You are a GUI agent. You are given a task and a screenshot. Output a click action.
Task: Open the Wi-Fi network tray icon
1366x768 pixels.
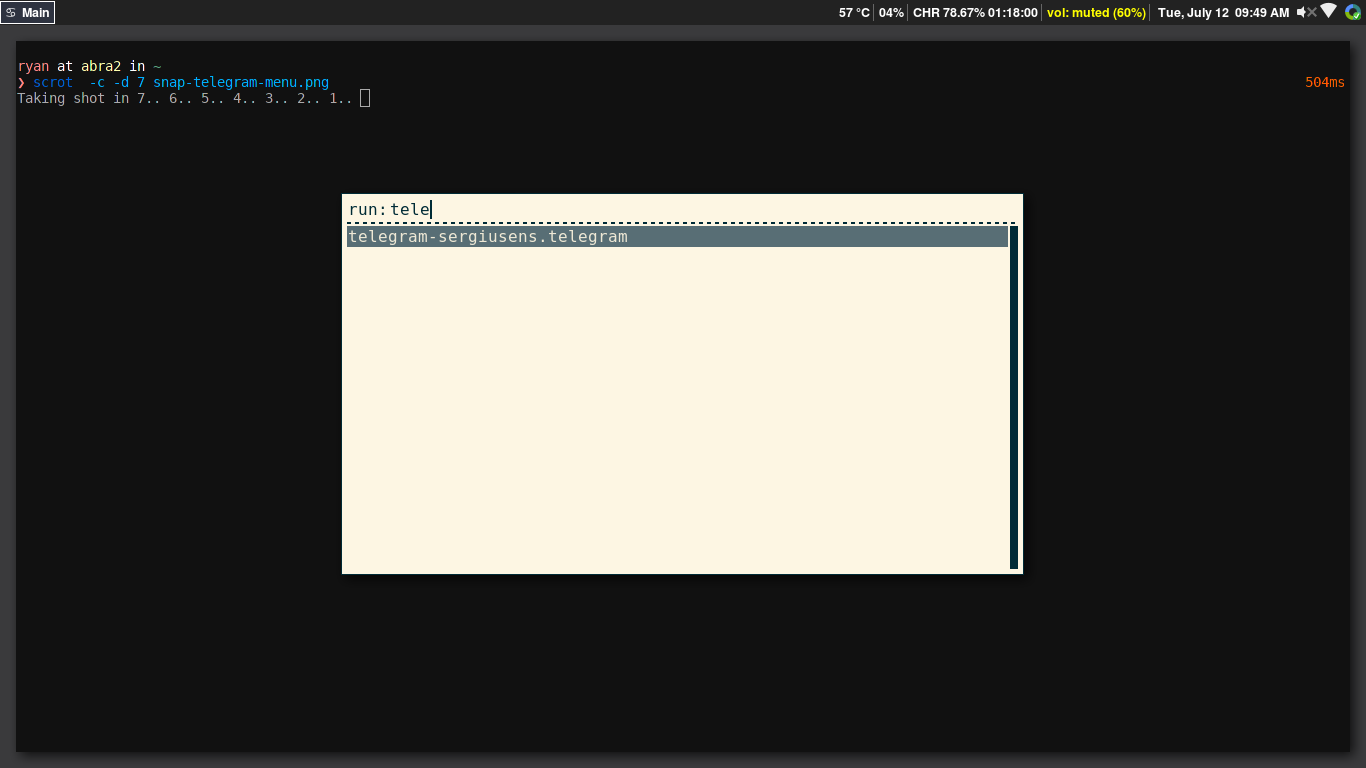coord(1328,12)
